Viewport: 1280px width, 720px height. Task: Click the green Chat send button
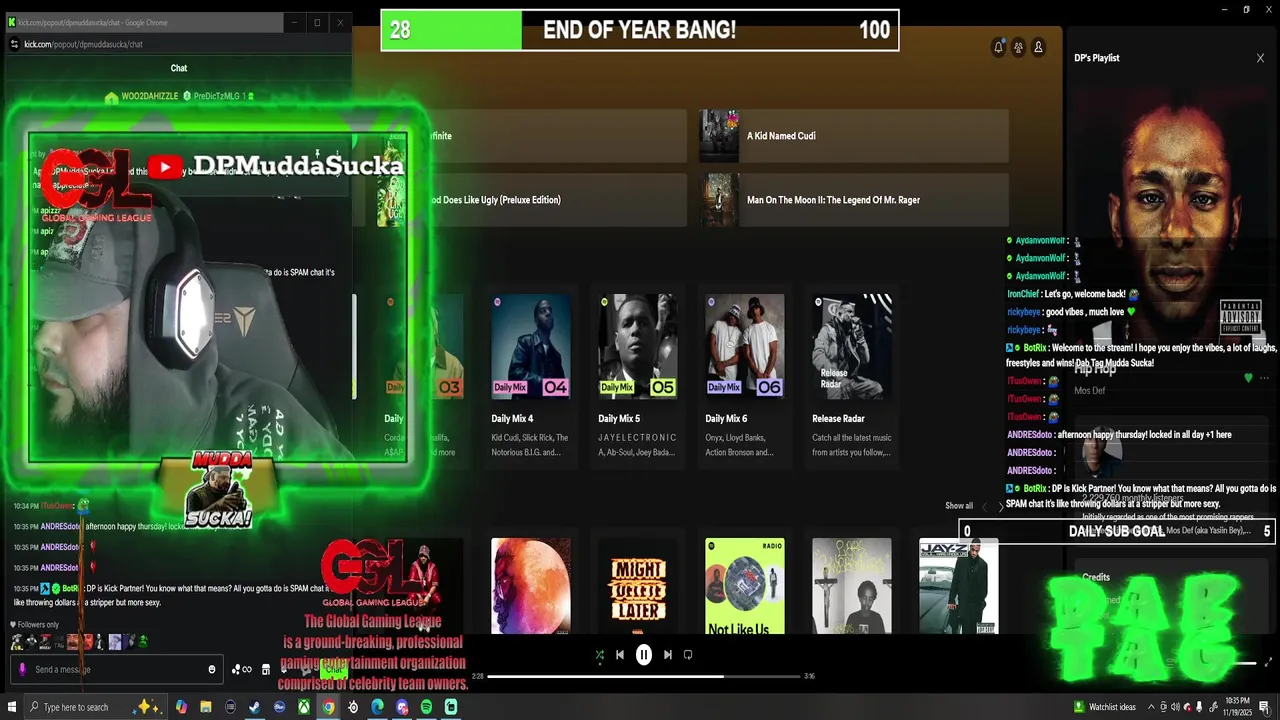click(x=334, y=670)
